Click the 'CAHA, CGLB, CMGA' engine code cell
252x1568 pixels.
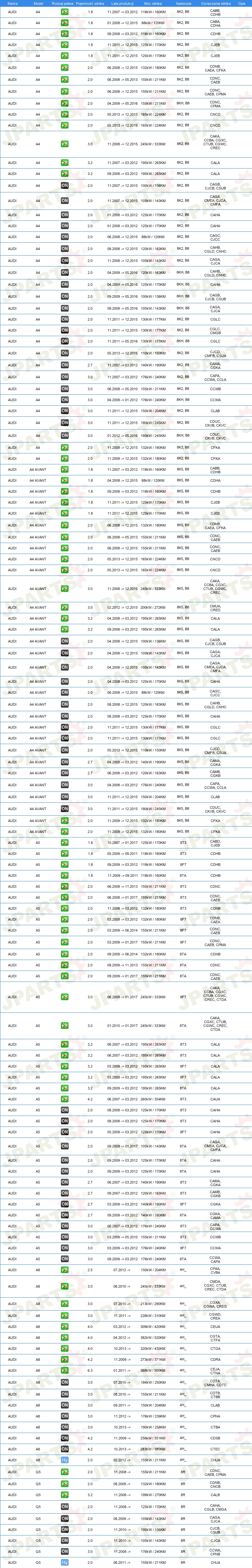[216, 1507]
